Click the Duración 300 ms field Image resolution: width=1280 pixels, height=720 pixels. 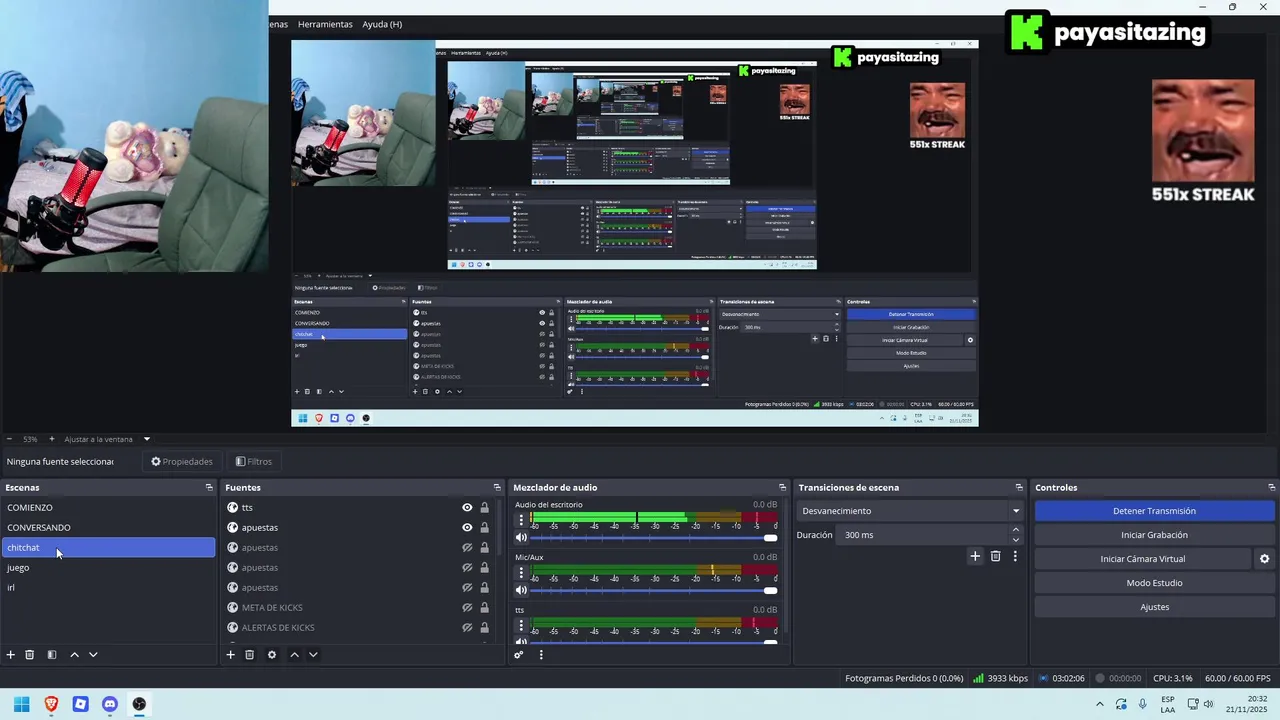click(x=924, y=535)
